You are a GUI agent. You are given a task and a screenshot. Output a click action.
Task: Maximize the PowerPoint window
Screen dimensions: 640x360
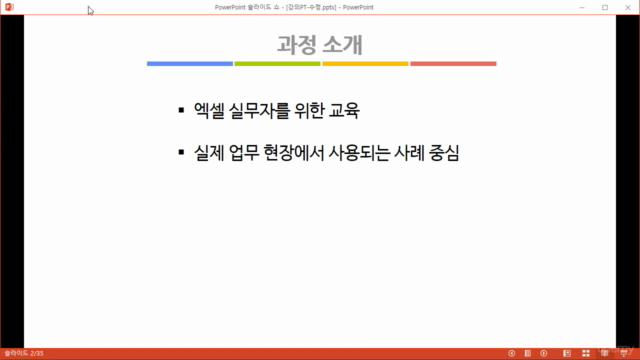[605, 7]
